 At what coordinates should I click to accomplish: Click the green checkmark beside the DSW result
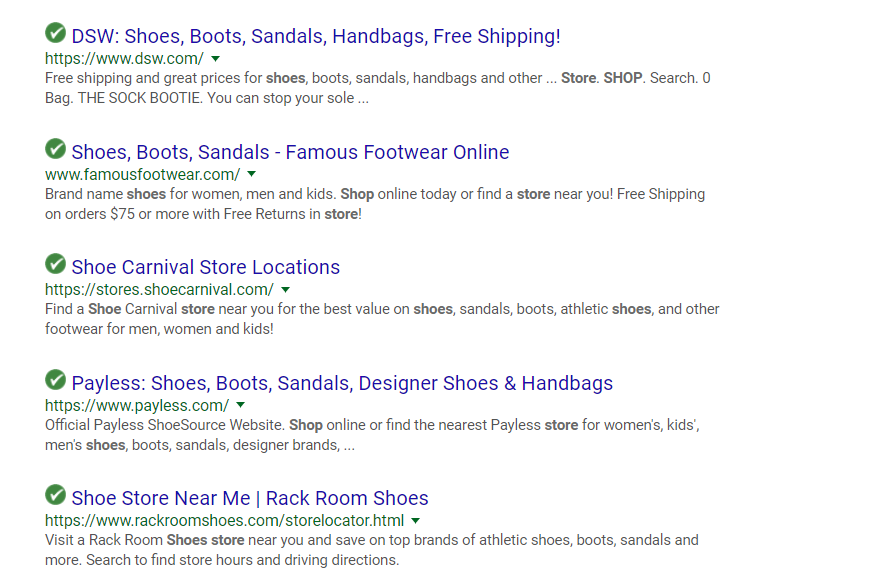[55, 33]
